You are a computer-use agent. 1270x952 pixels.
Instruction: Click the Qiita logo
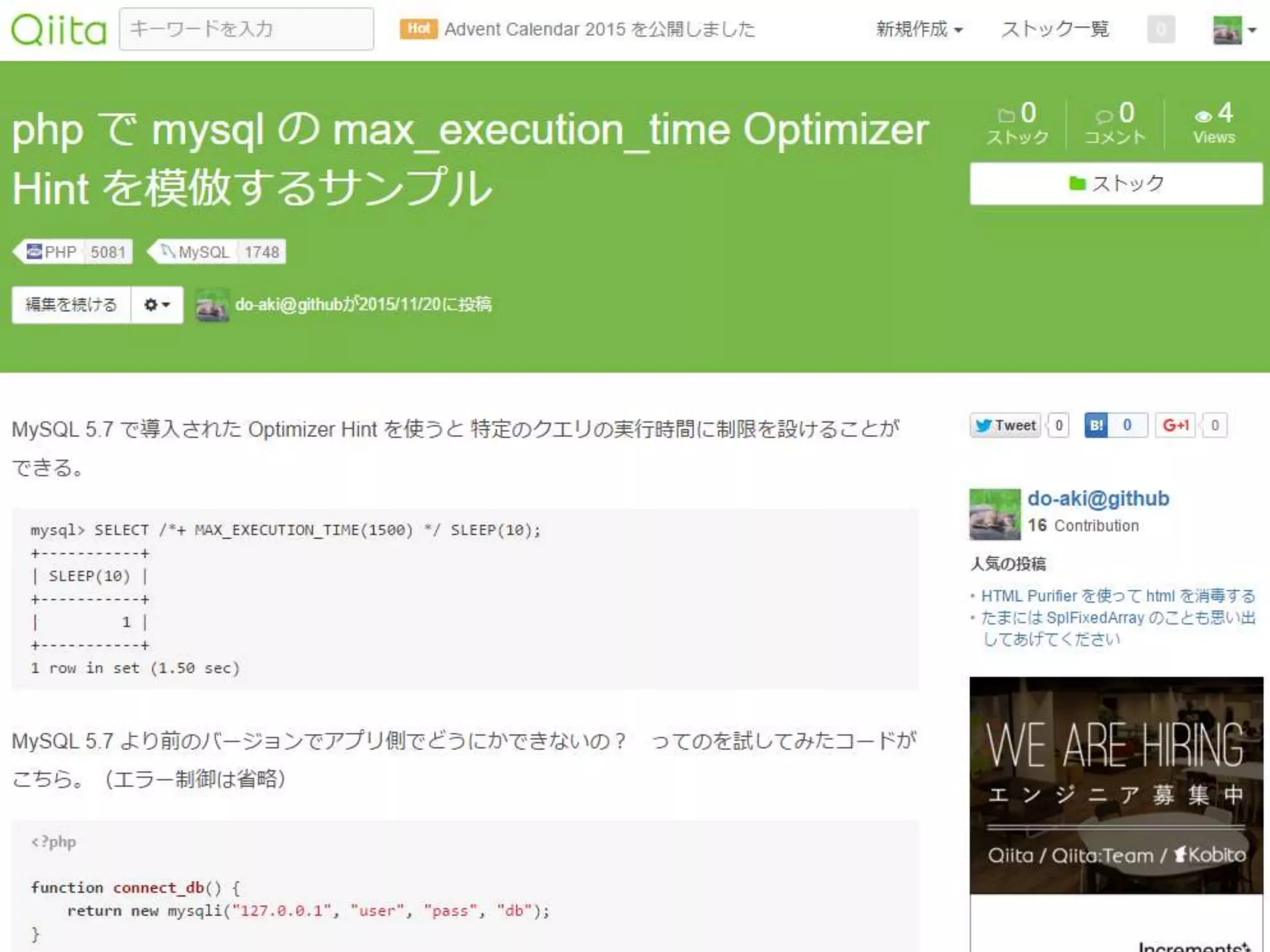(59, 30)
